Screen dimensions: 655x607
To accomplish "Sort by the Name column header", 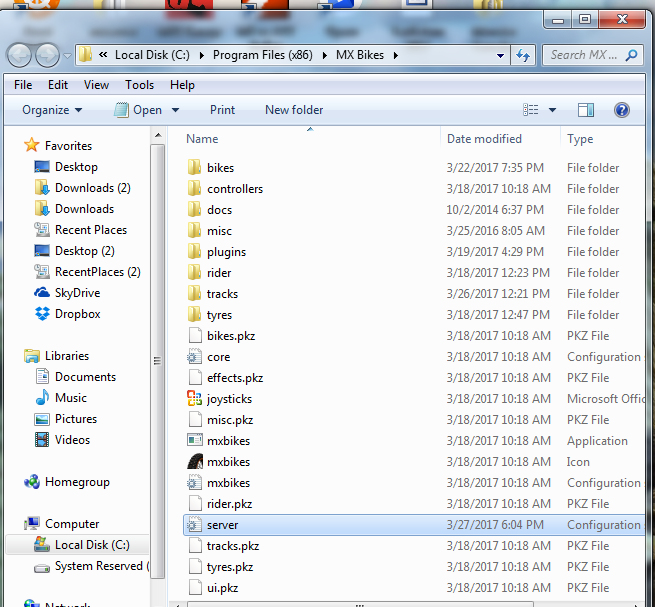I will coord(202,139).
